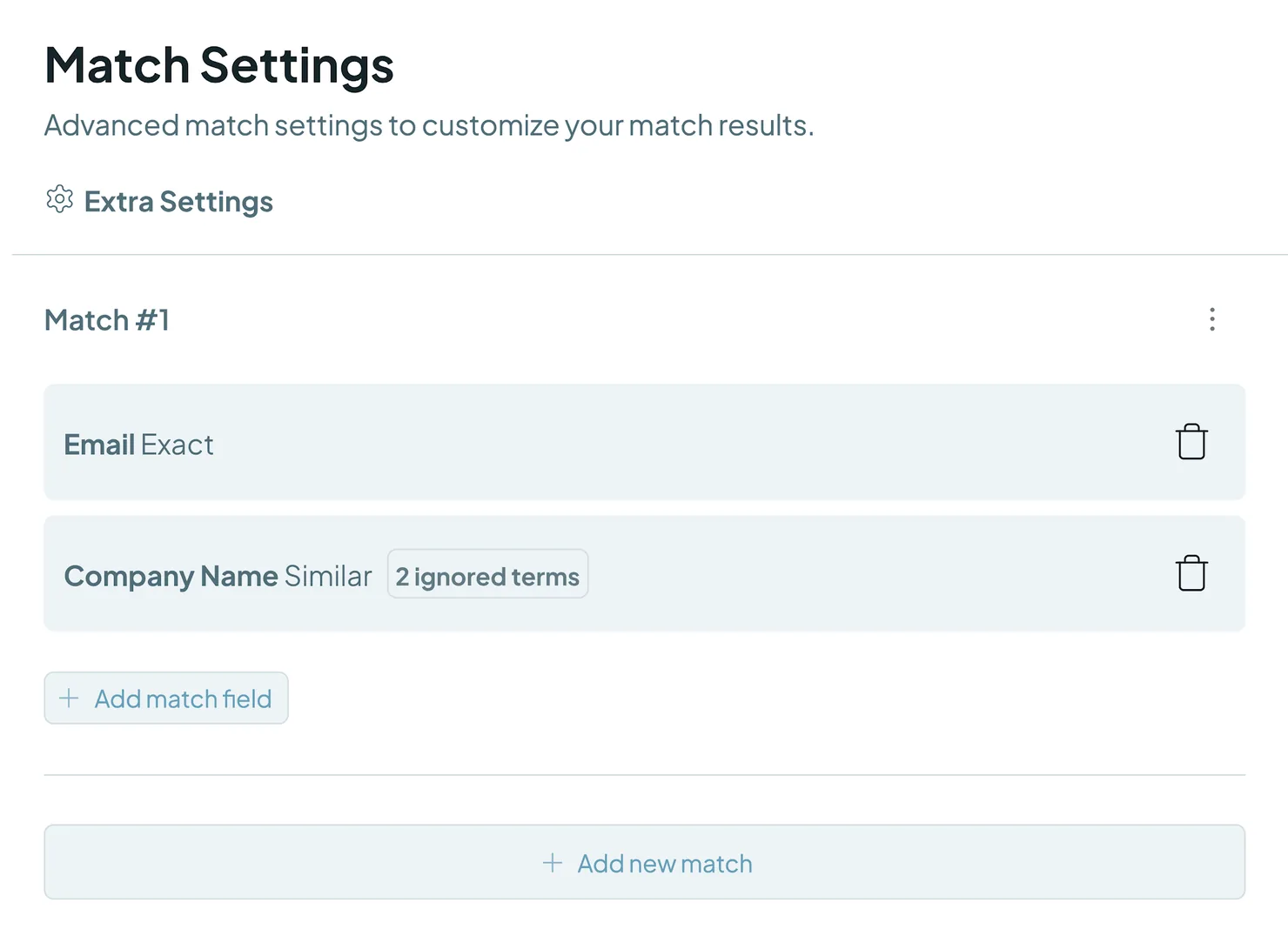Delete the Company Name Similar match field
The image size is (1288, 943).
pyautogui.click(x=1191, y=573)
